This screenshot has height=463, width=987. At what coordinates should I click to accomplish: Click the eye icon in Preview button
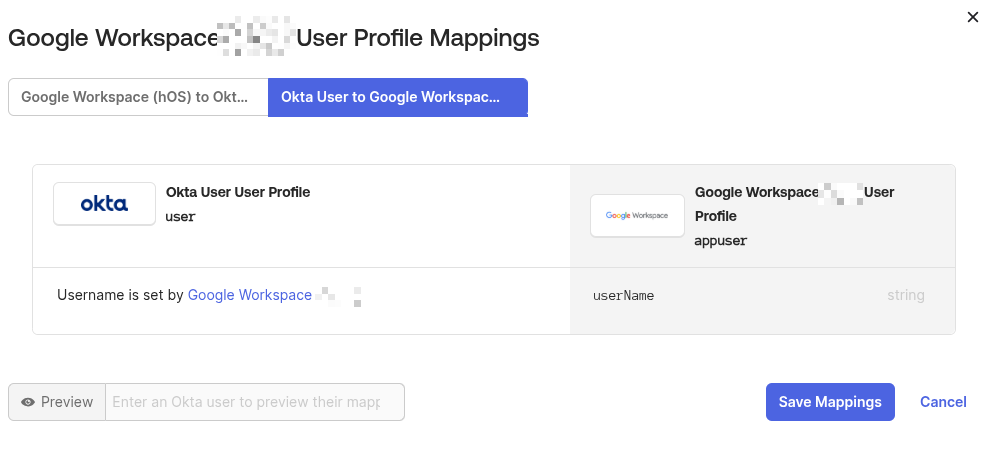pos(28,402)
